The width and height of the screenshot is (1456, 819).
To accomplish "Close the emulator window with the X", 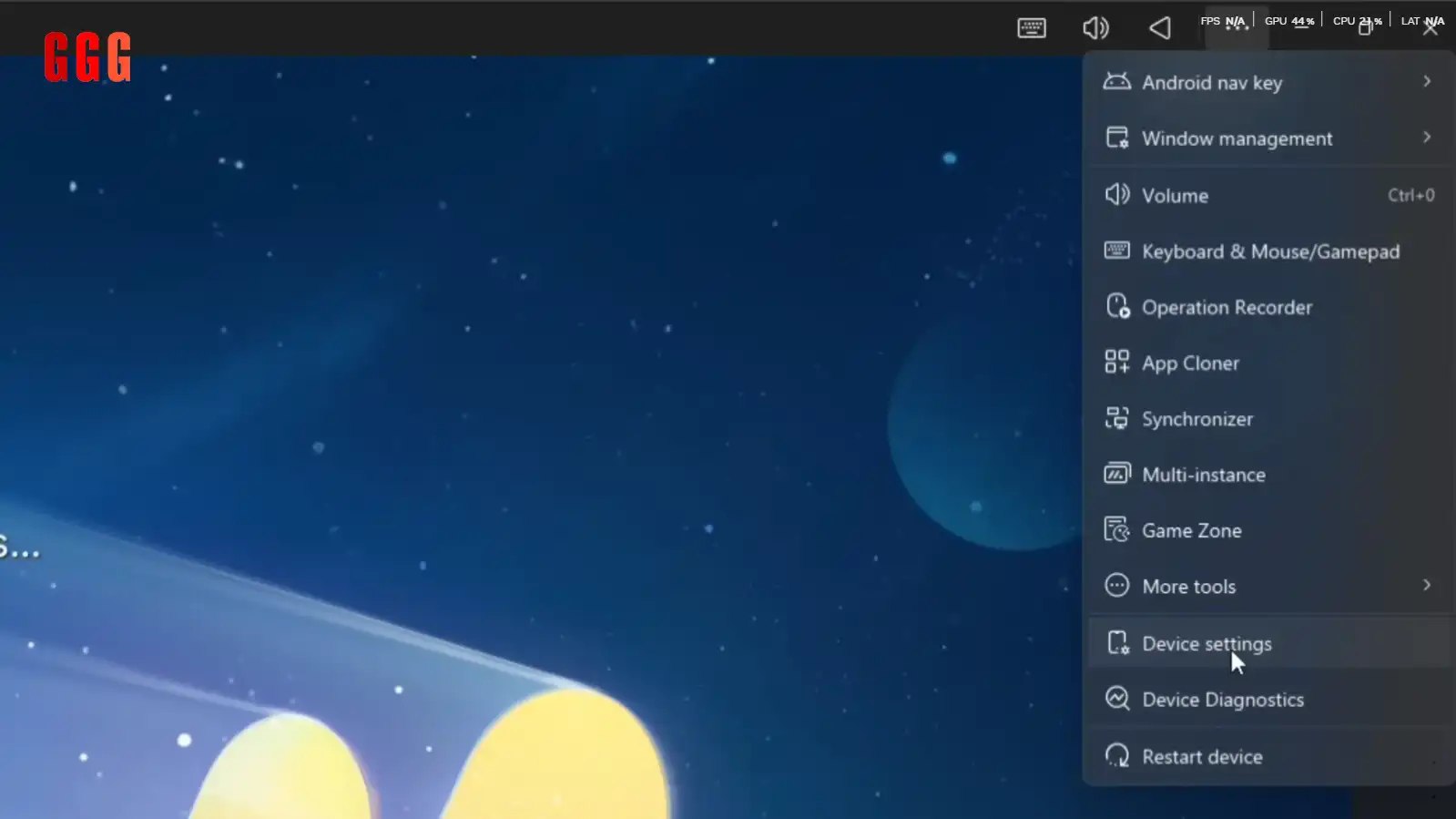I will point(1431,28).
